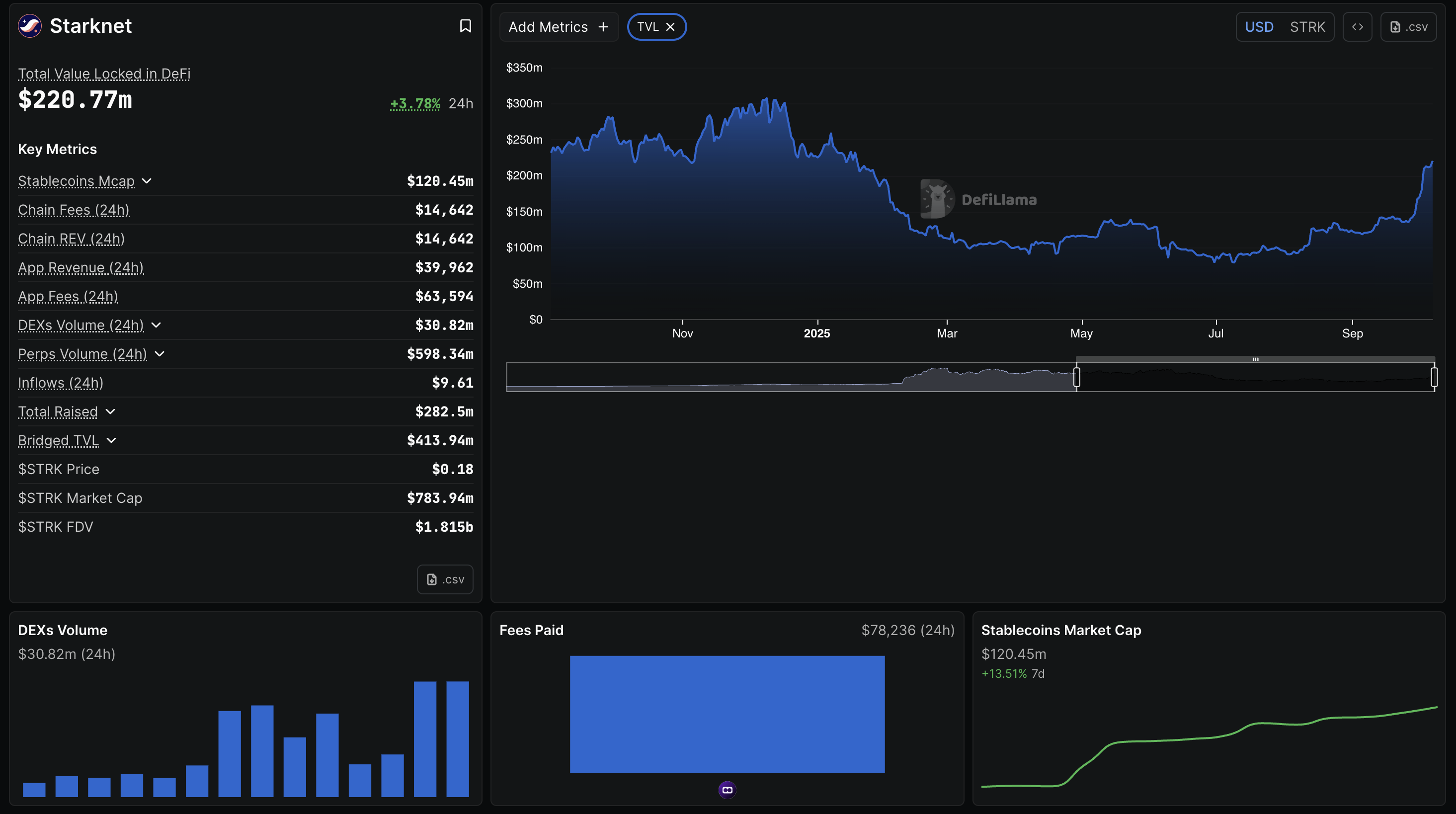This screenshot has height=814, width=1456.
Task: Select USD chart denomination
Action: pyautogui.click(x=1259, y=26)
